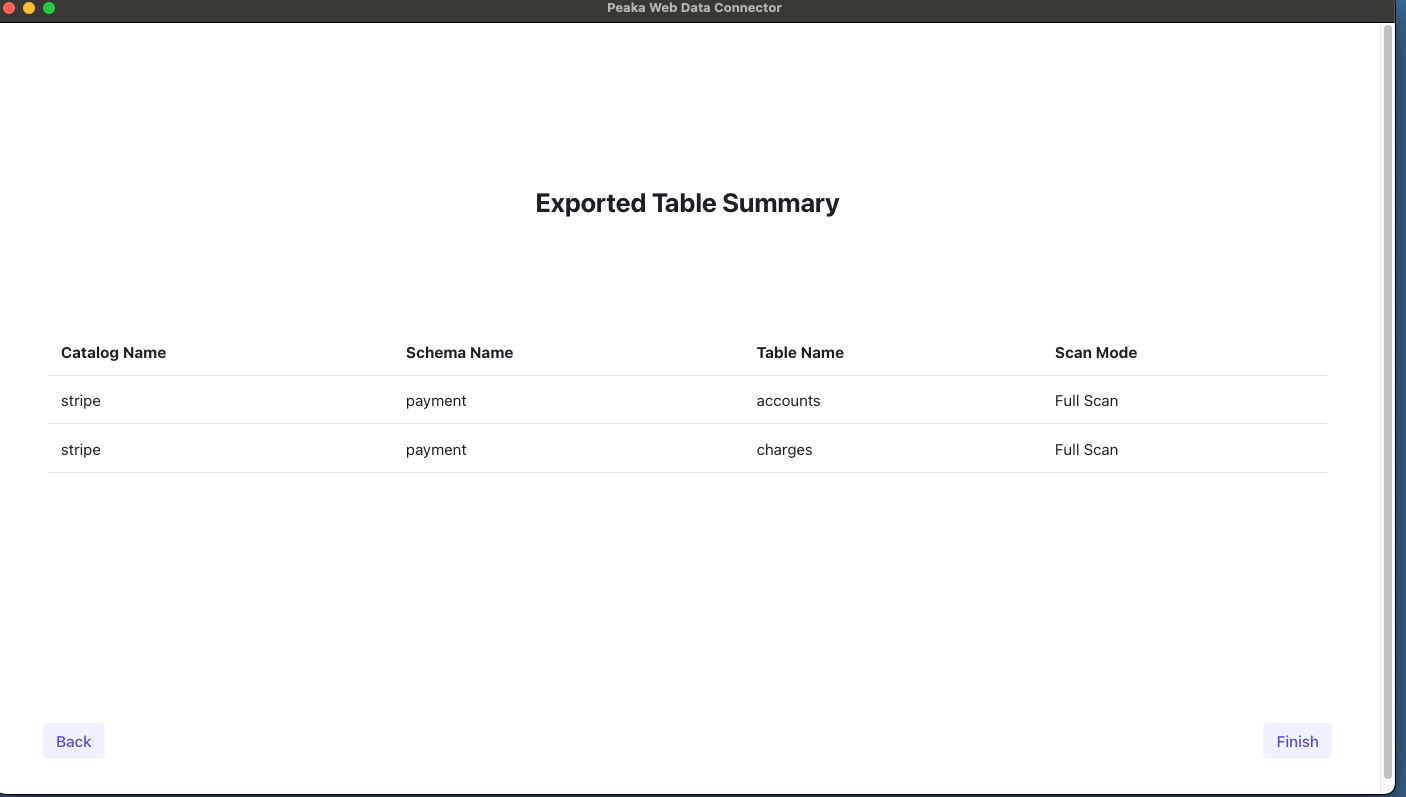Click Full Scan in the charges row
1406x797 pixels.
tap(1086, 450)
